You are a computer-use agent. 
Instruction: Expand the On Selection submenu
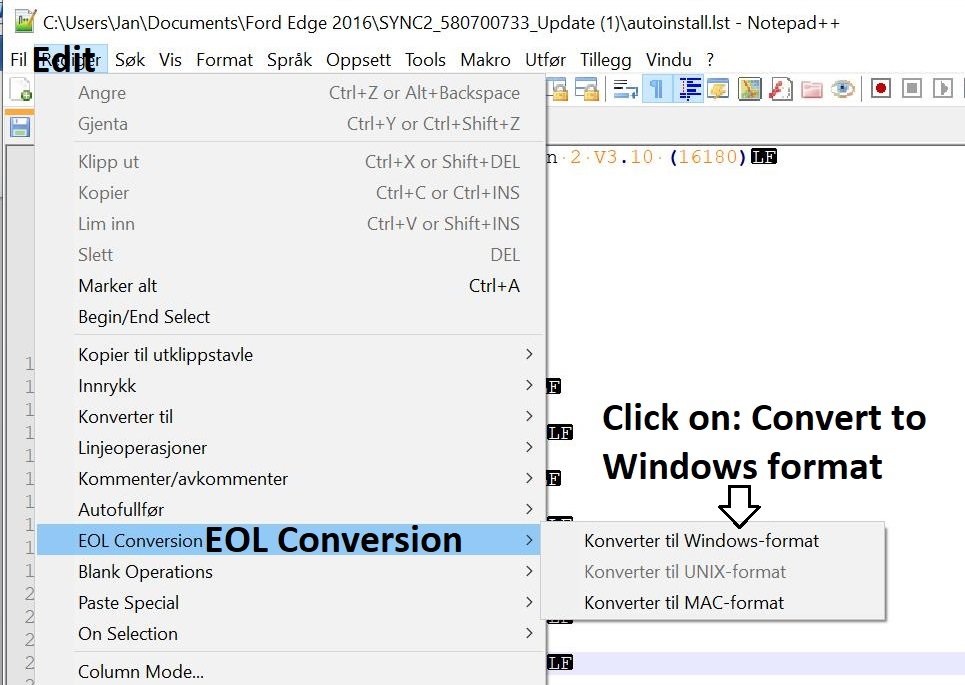click(x=290, y=633)
